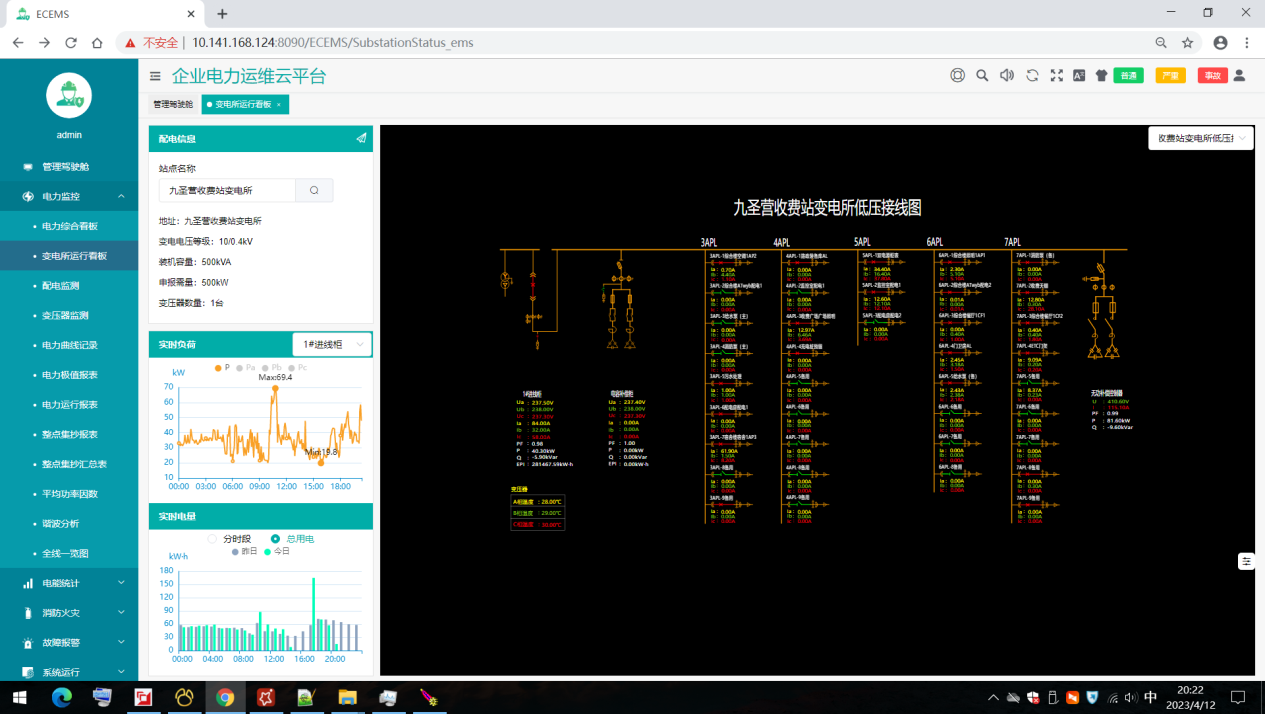
Task: Collapse sidebar using the hamburger menu icon
Action: (x=155, y=76)
